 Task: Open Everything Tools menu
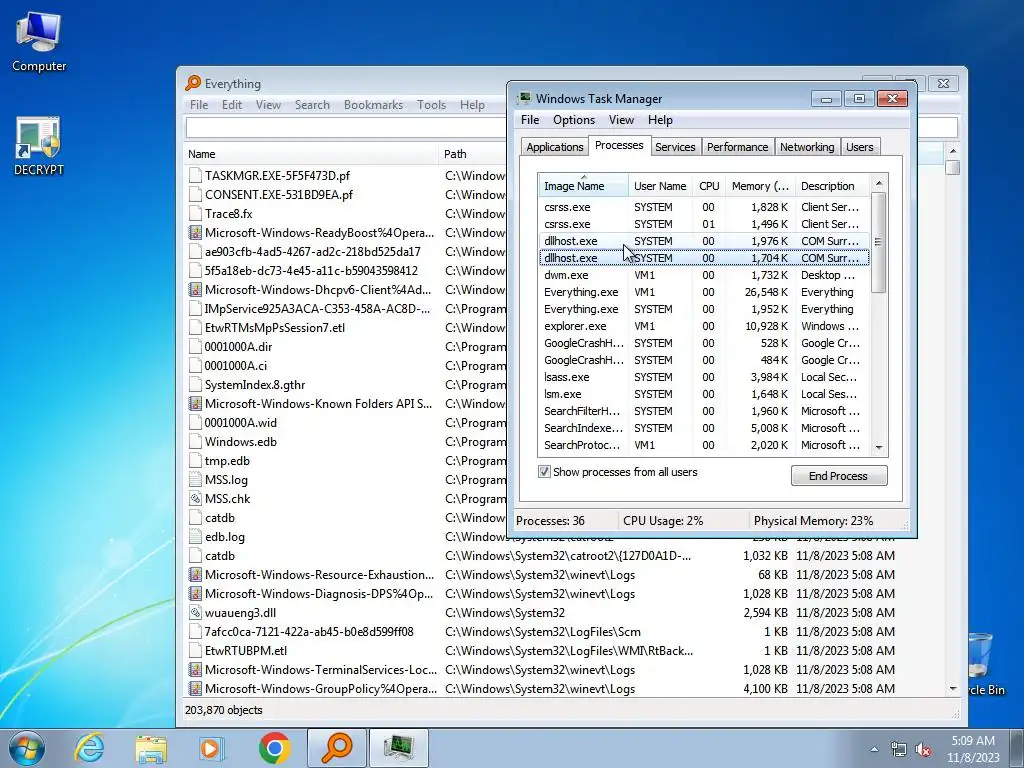tap(431, 104)
